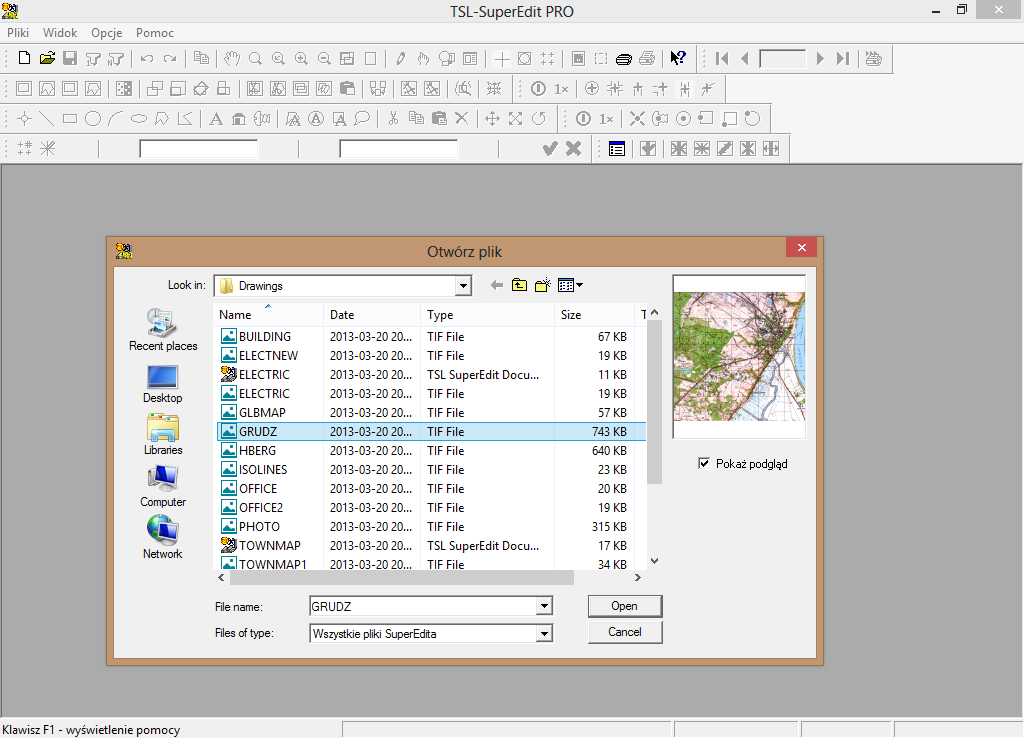Sort the file list by the Type column

(487, 315)
